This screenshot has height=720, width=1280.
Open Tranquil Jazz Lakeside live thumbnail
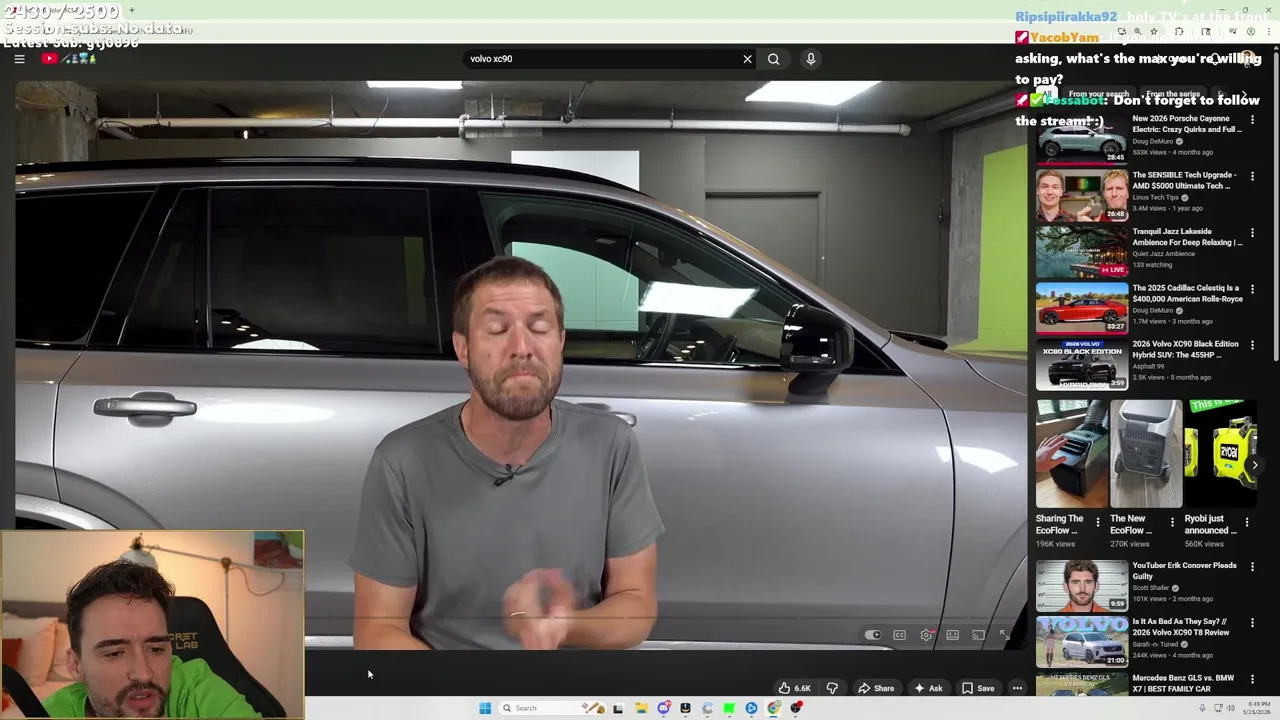(1081, 251)
